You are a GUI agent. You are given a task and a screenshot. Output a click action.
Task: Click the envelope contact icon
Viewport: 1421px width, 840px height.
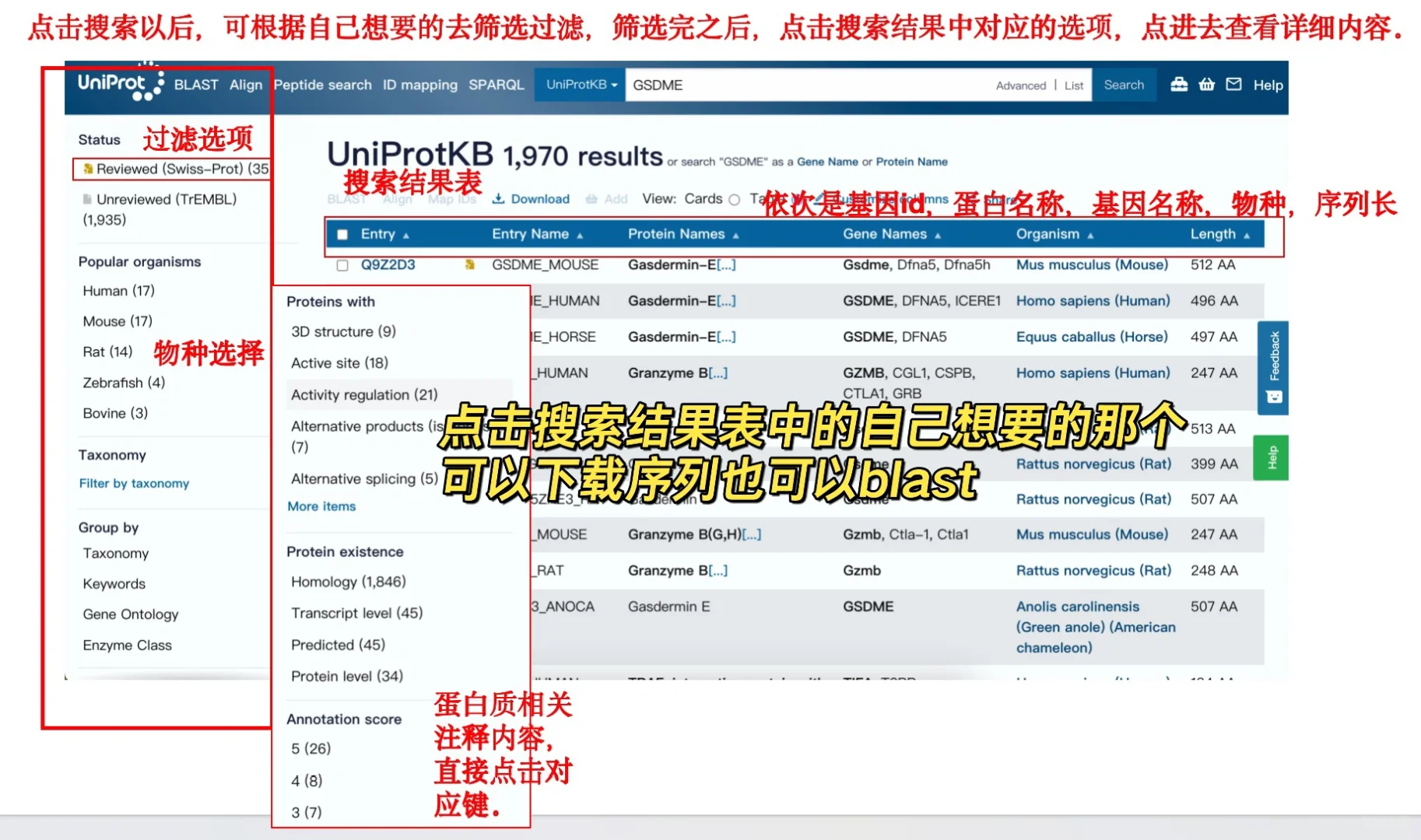point(1233,84)
